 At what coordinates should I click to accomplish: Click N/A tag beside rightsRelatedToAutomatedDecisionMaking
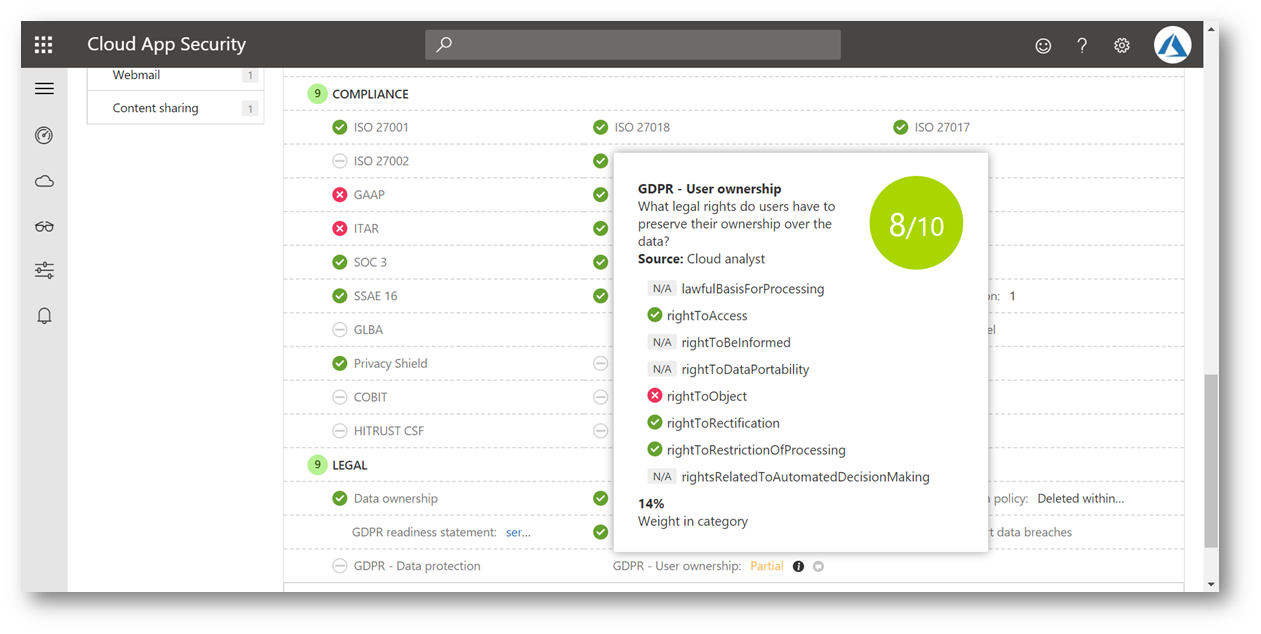pyautogui.click(x=662, y=477)
